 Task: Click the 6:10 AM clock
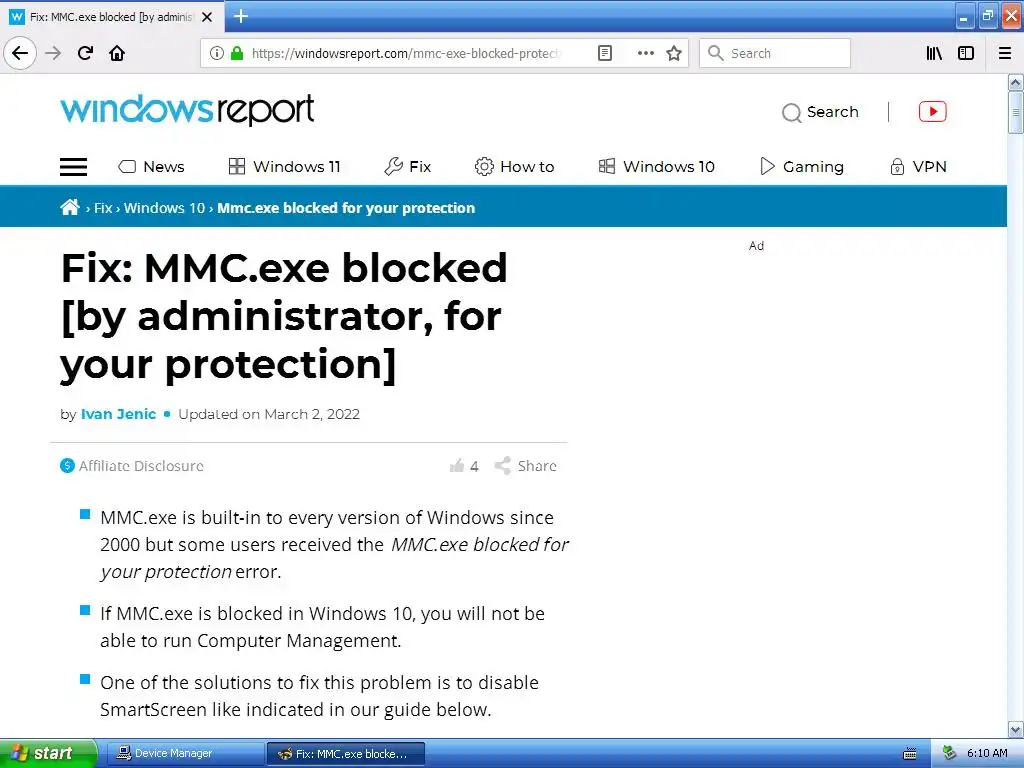tap(987, 753)
